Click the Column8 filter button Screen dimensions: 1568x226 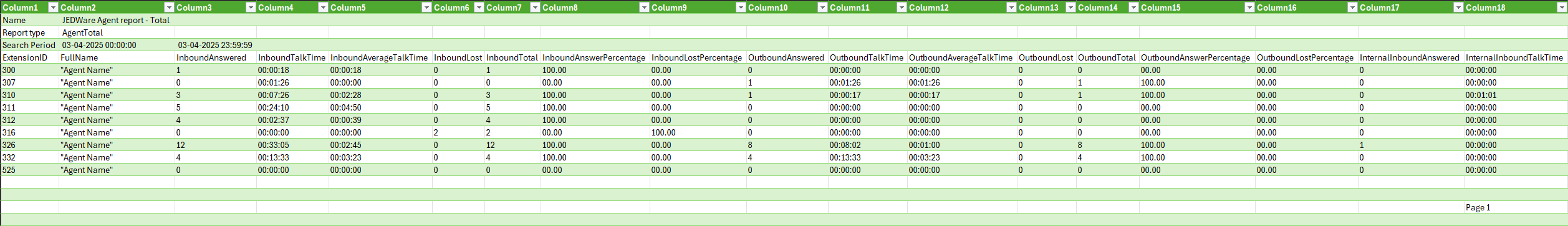pos(644,7)
